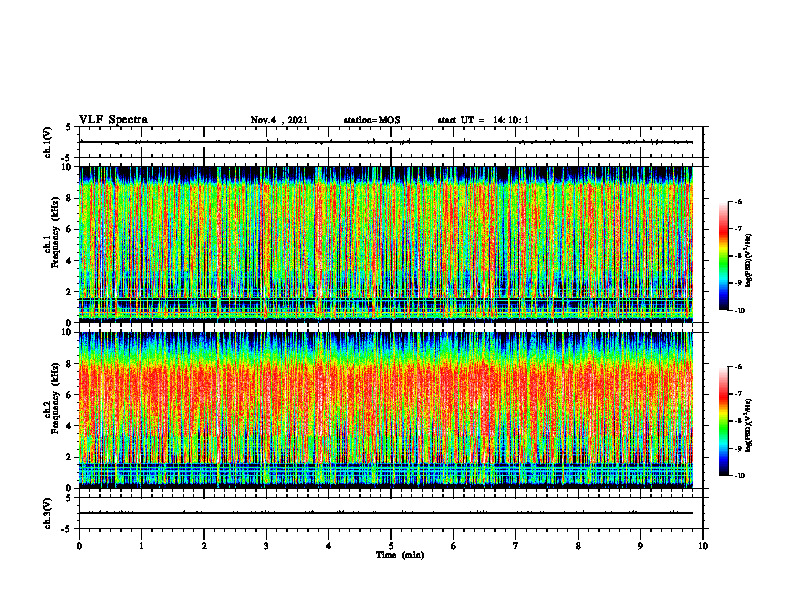The image size is (792, 612).
Task: Click the "-9" tick on ch.1 color bar
Action: (x=738, y=283)
